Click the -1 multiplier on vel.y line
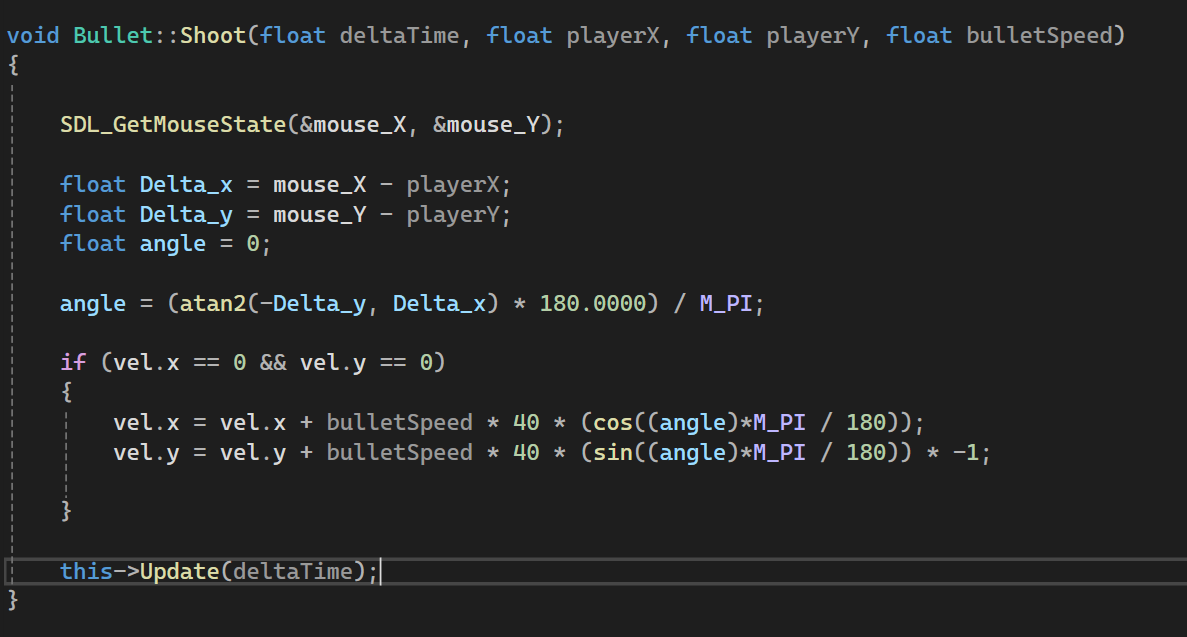 [964, 452]
